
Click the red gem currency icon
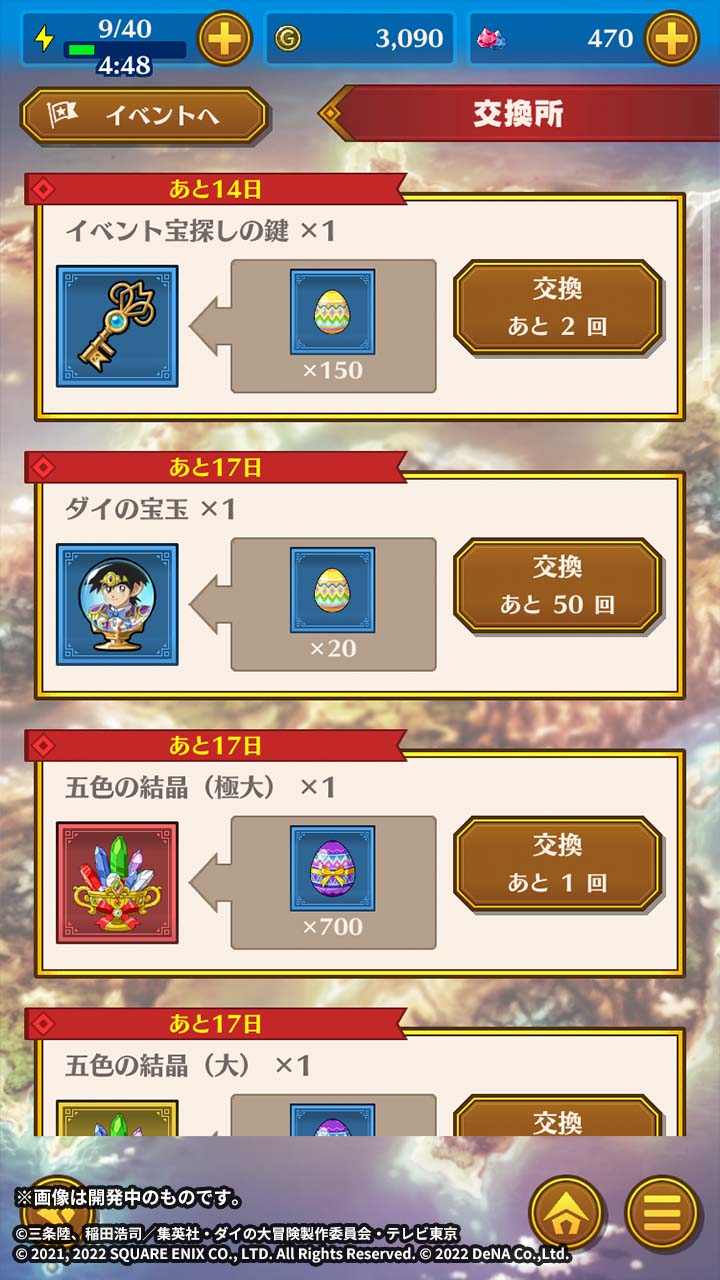[491, 39]
